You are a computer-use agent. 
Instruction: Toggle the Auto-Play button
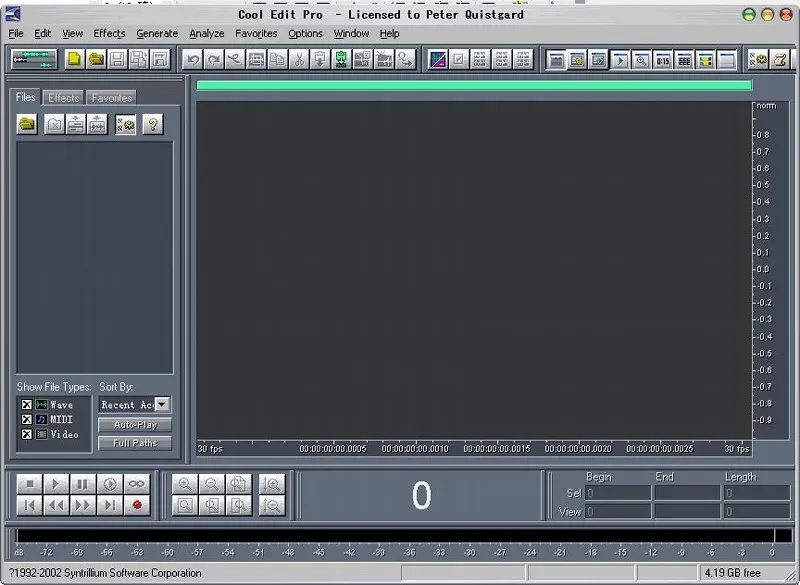pyautogui.click(x=135, y=425)
